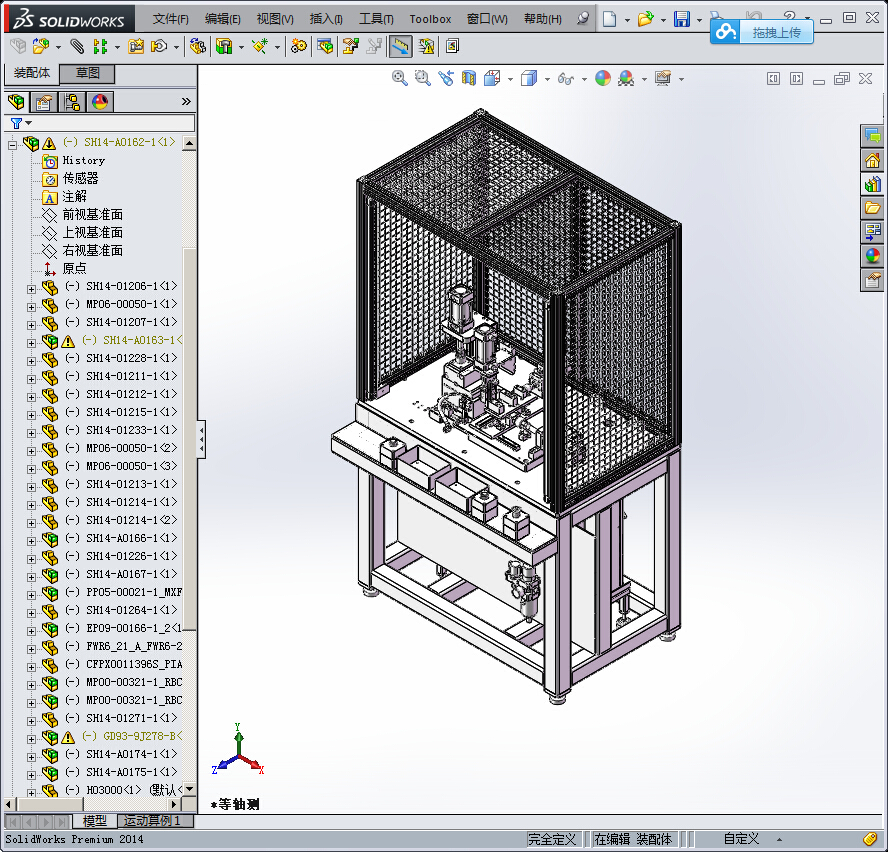
Task: Switch to the 草图 tab
Action: (x=87, y=73)
